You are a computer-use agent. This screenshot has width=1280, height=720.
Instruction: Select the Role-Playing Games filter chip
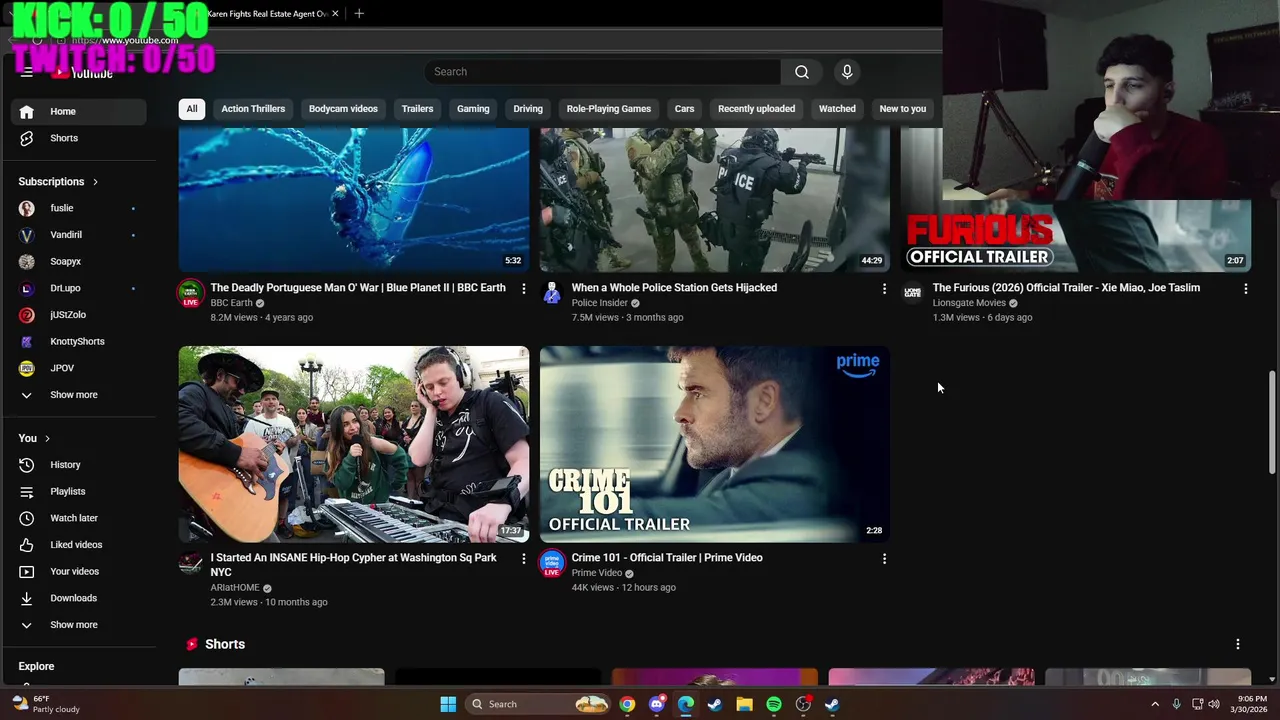pos(609,109)
